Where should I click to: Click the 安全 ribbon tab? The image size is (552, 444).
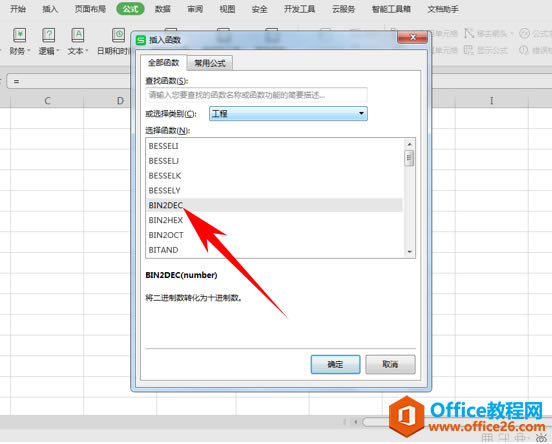[259, 9]
